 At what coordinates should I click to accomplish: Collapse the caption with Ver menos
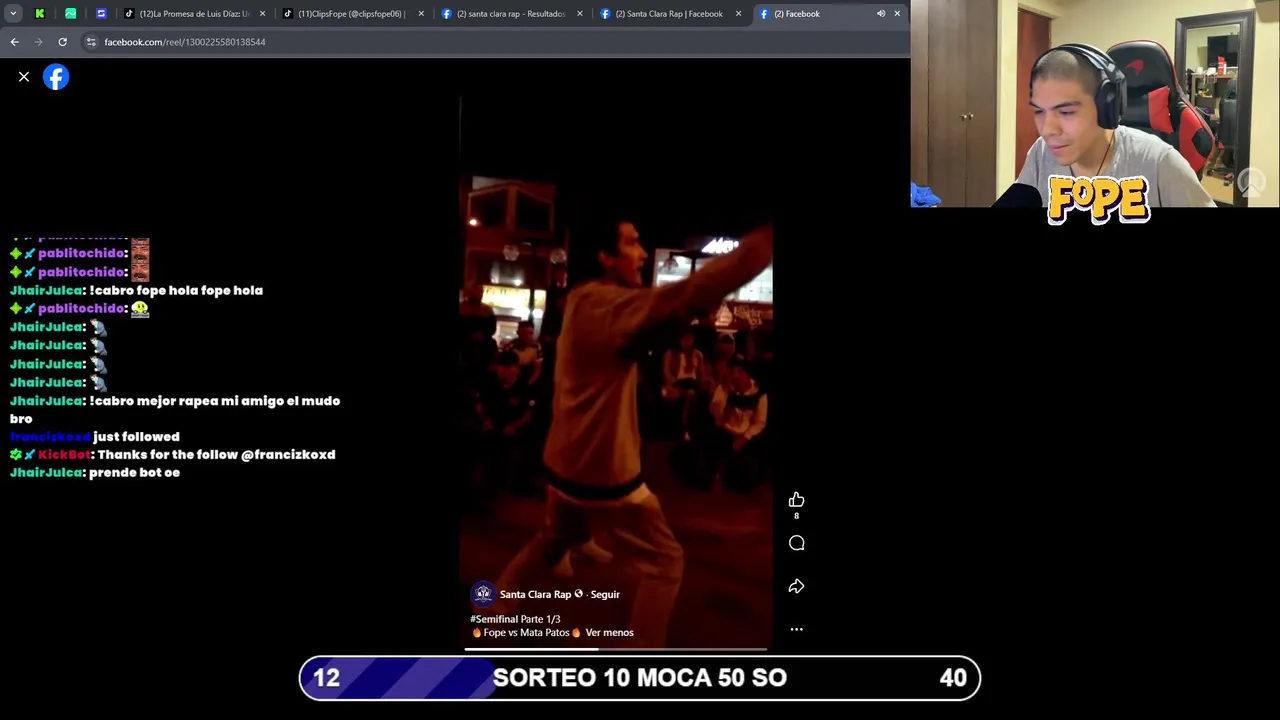tap(609, 632)
